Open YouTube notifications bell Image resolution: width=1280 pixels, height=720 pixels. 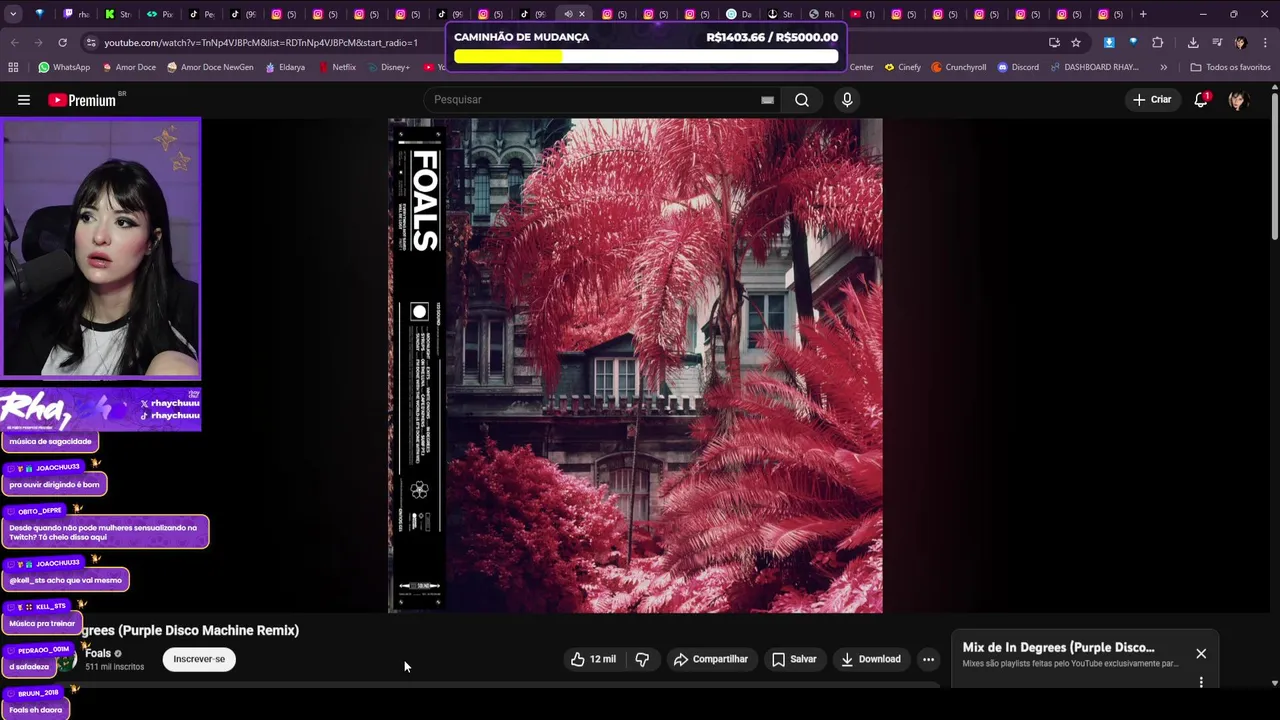[x=1201, y=100]
